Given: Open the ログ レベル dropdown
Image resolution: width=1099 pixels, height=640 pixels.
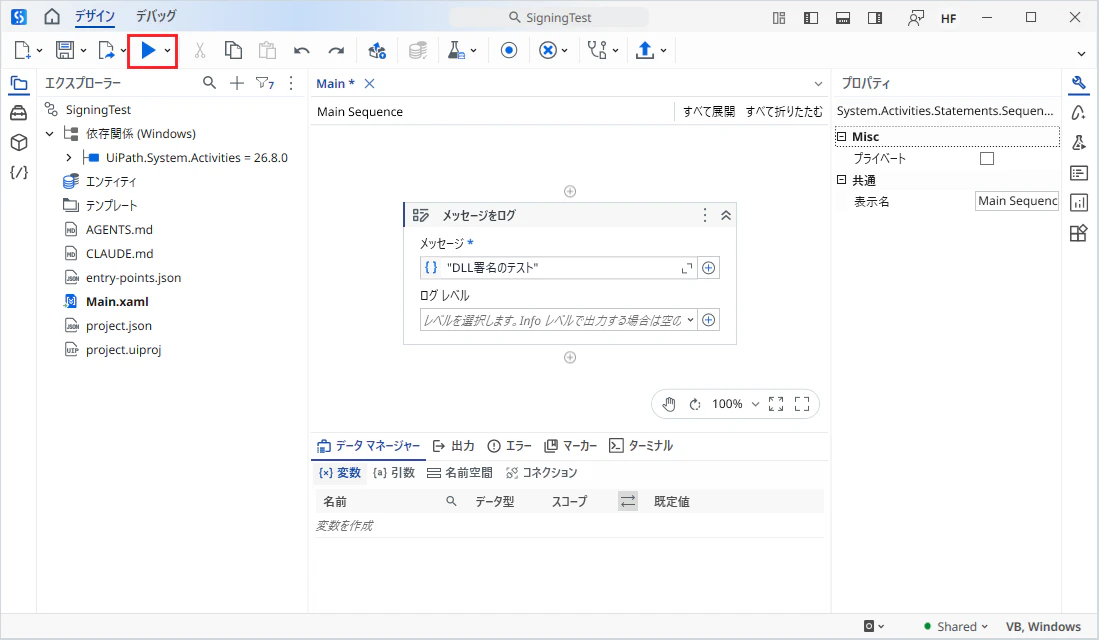Looking at the screenshot, I should 690,320.
